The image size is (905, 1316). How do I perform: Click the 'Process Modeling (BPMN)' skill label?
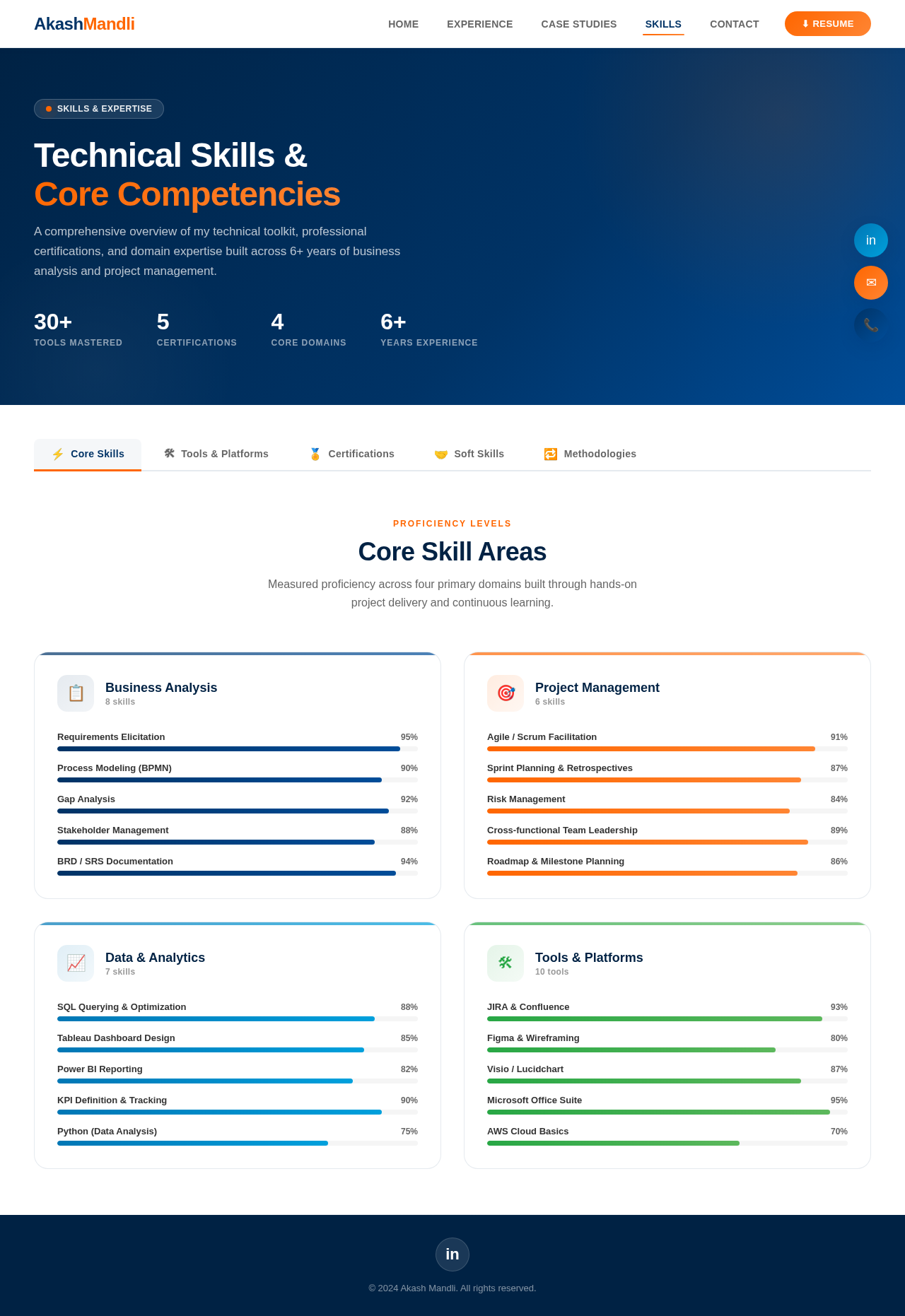coord(115,768)
